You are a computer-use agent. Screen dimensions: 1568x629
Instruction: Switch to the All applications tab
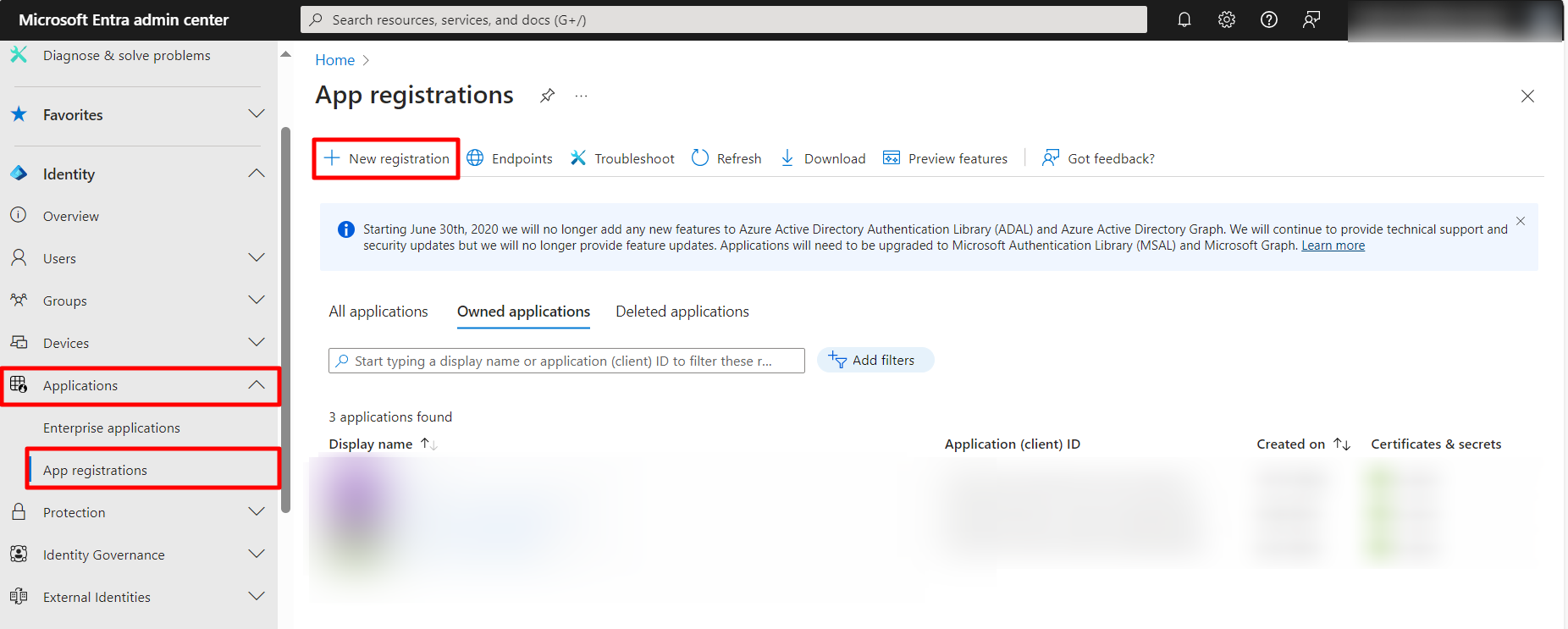[378, 312]
